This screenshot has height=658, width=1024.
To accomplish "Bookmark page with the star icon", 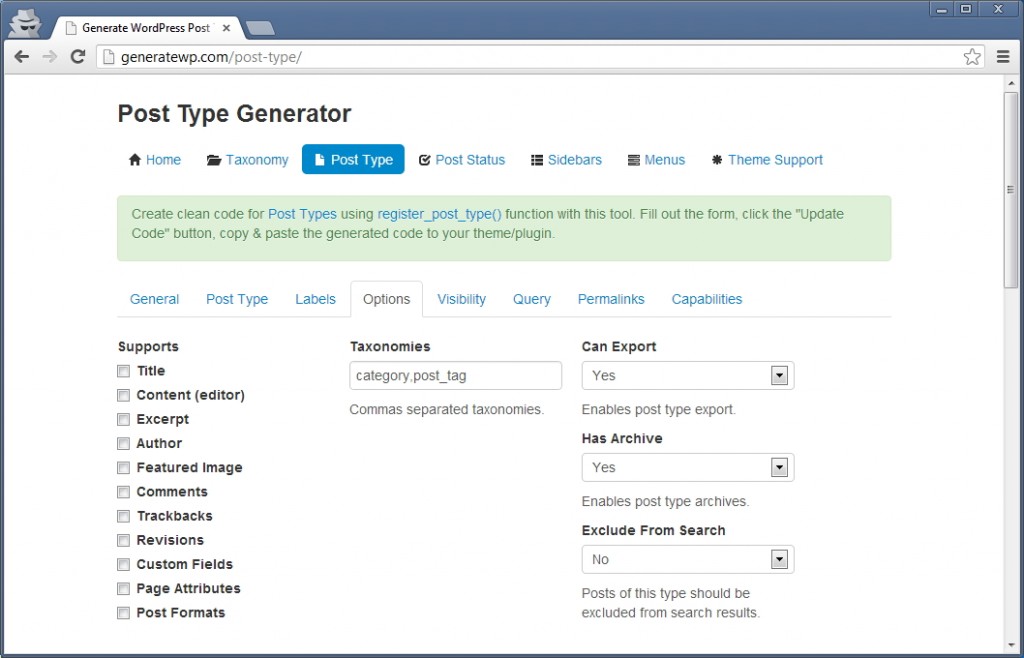I will [972, 57].
